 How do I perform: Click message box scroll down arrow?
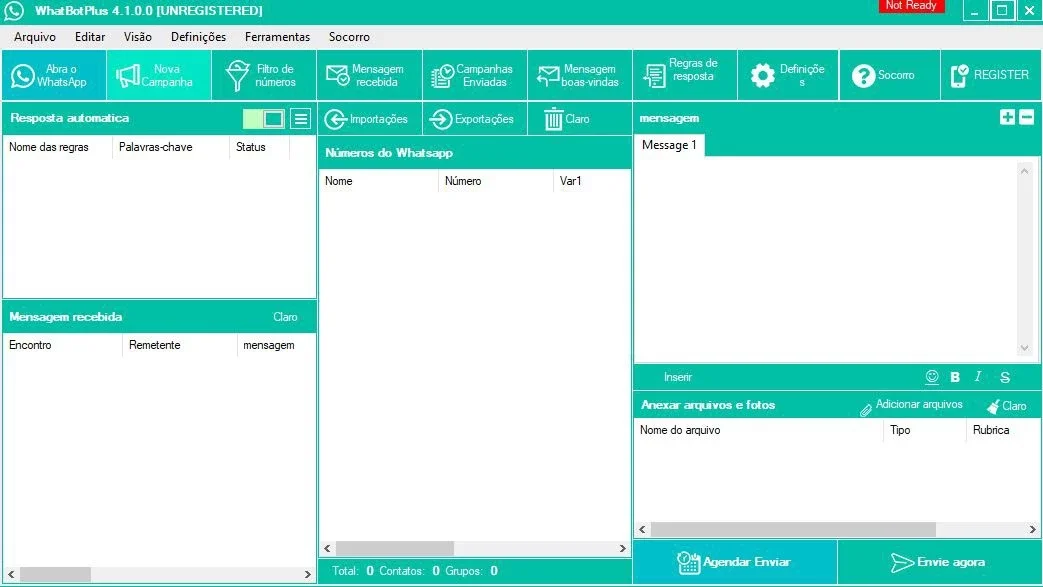pyautogui.click(x=1024, y=348)
